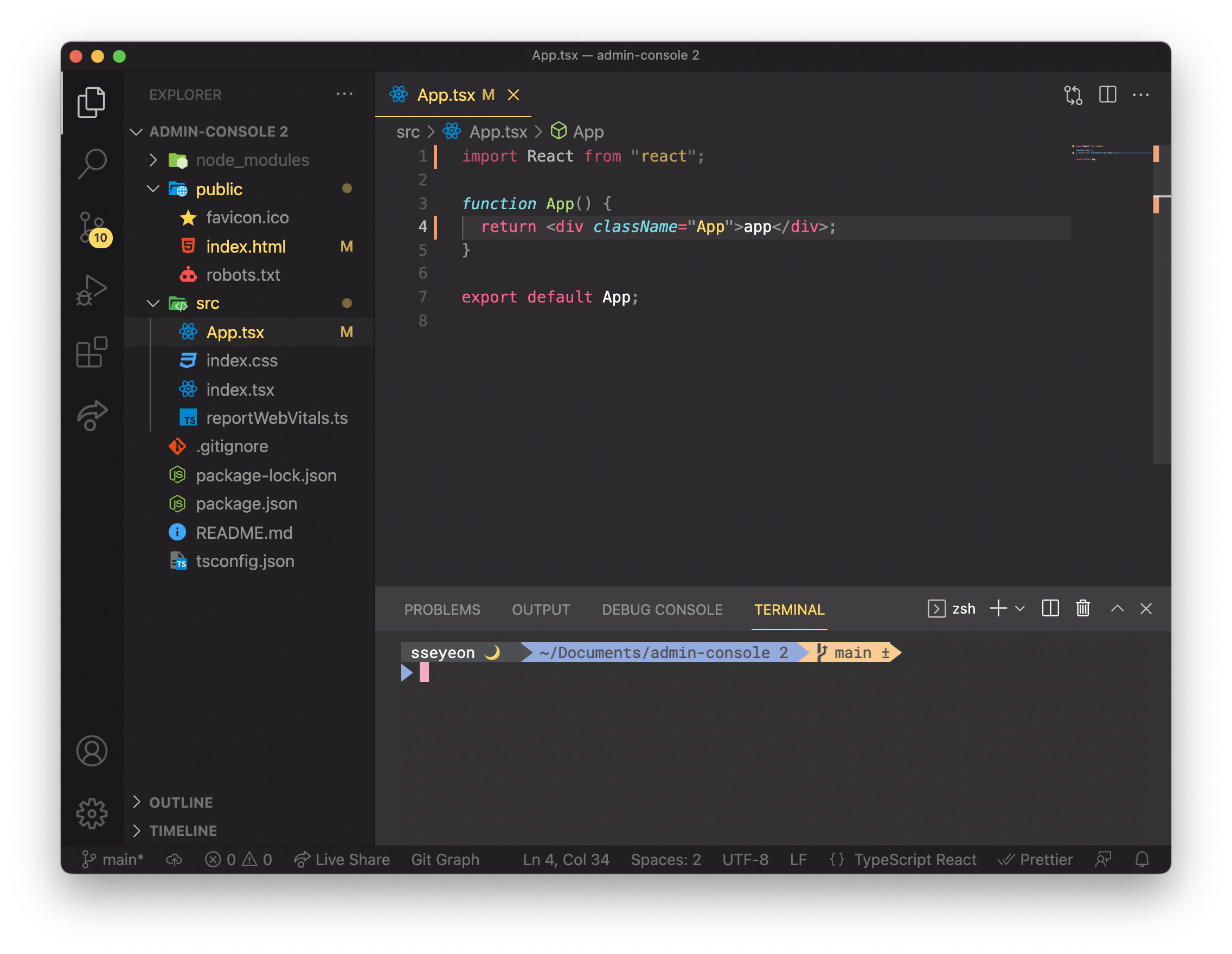Click TypeScript React language mode
This screenshot has height=954, width=1232.
[914, 859]
